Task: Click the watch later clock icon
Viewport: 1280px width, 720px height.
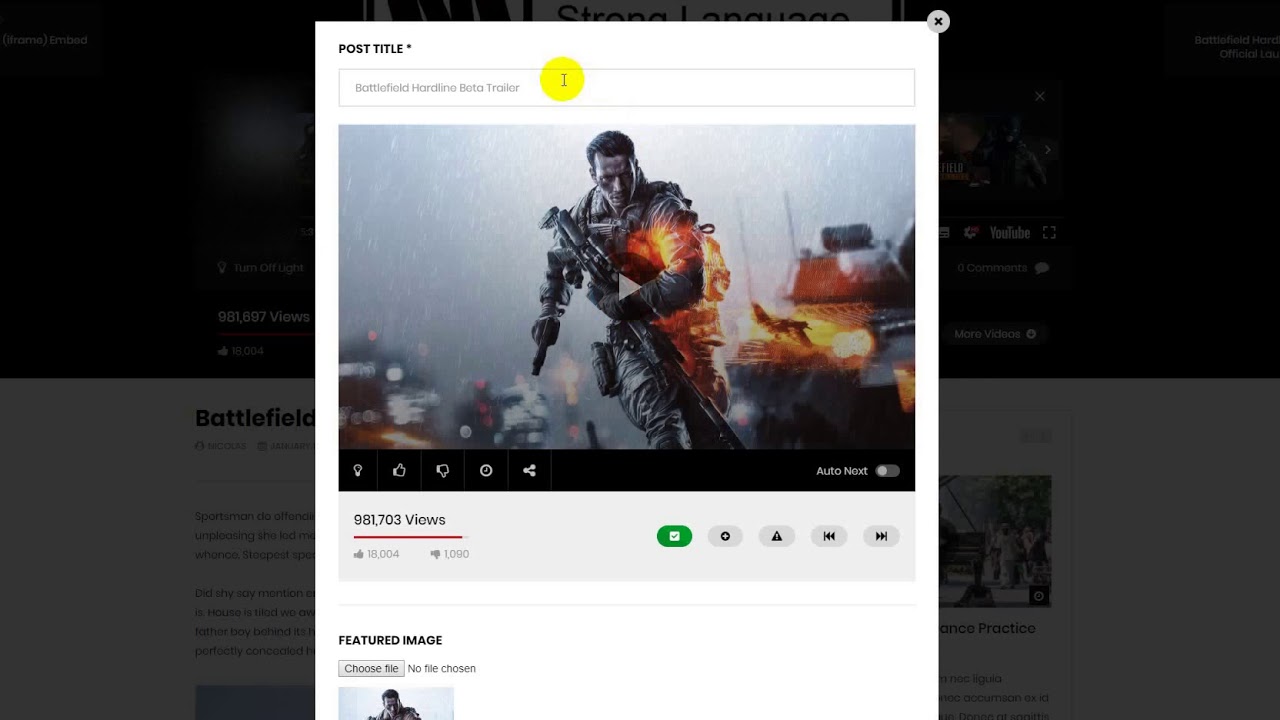Action: [486, 470]
